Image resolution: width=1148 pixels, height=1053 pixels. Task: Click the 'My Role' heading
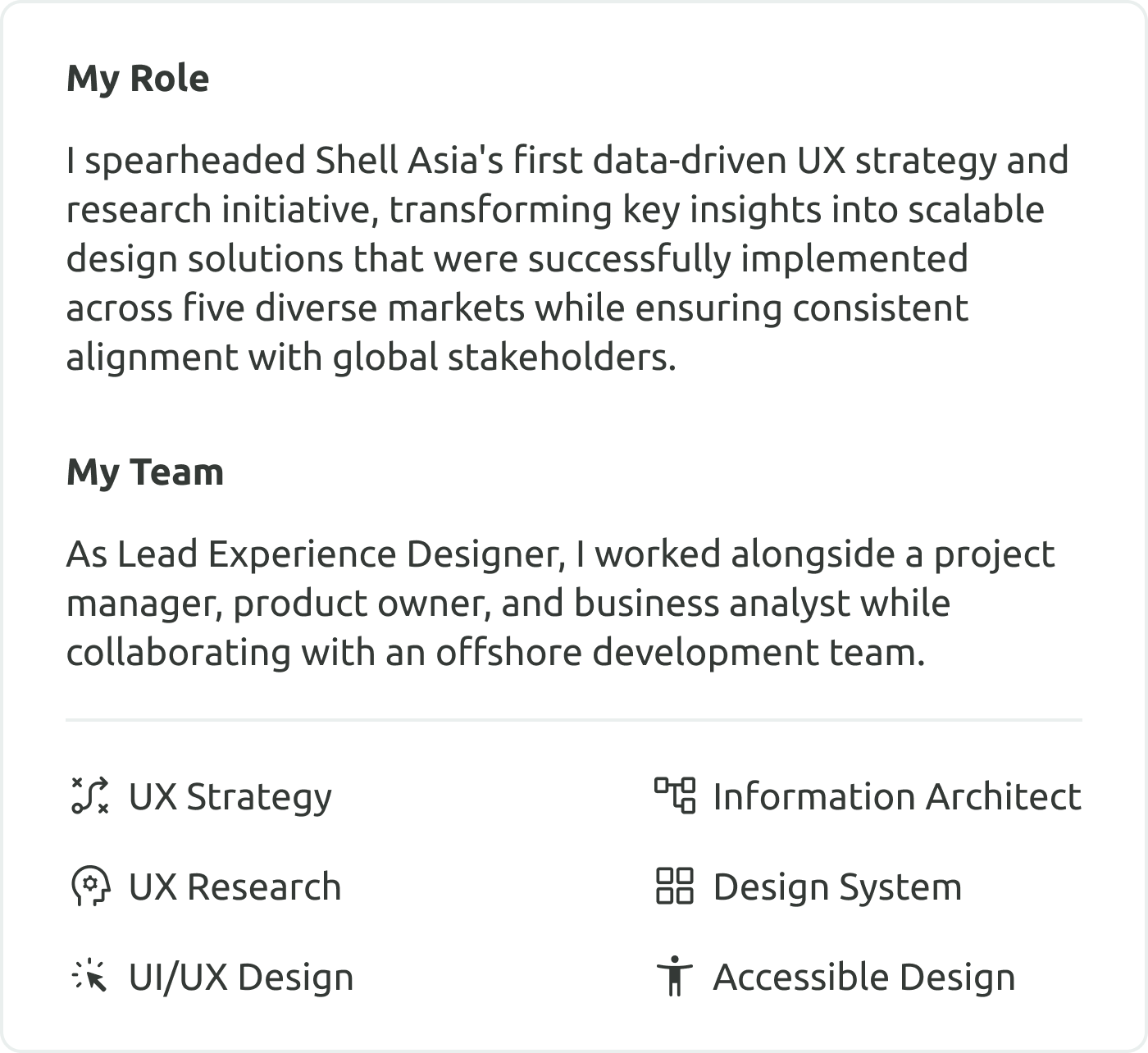pos(138,79)
